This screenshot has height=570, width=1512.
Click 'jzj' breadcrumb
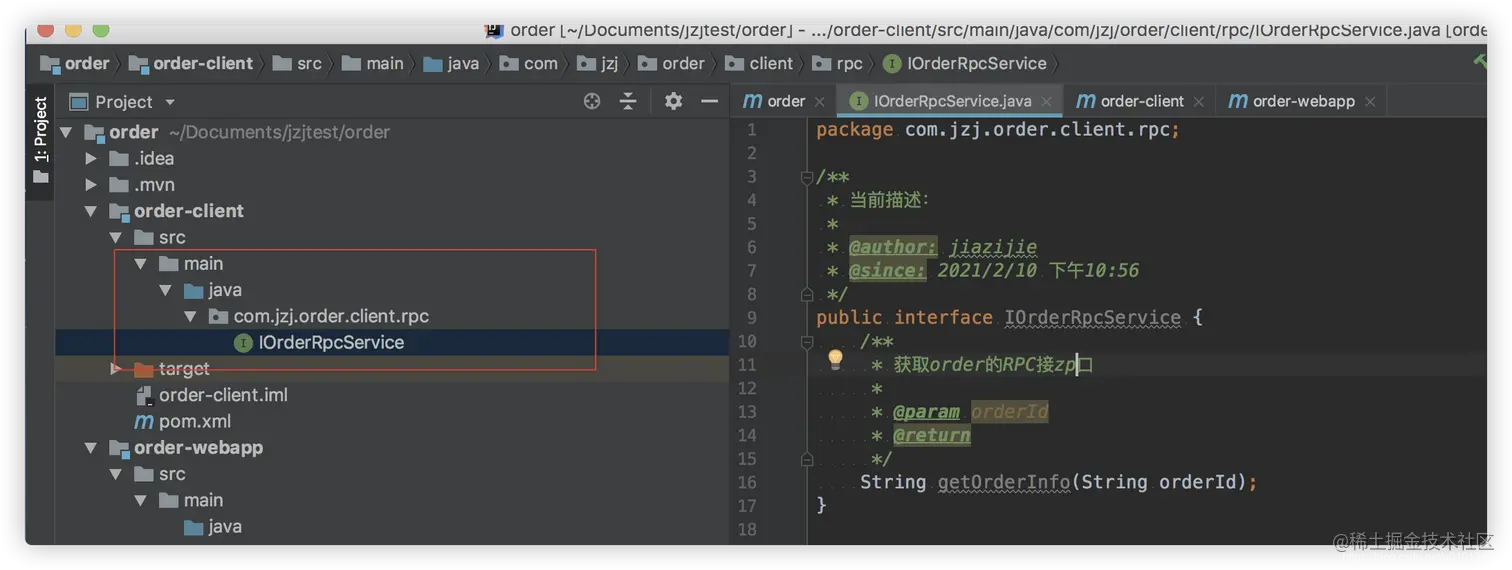coord(598,63)
